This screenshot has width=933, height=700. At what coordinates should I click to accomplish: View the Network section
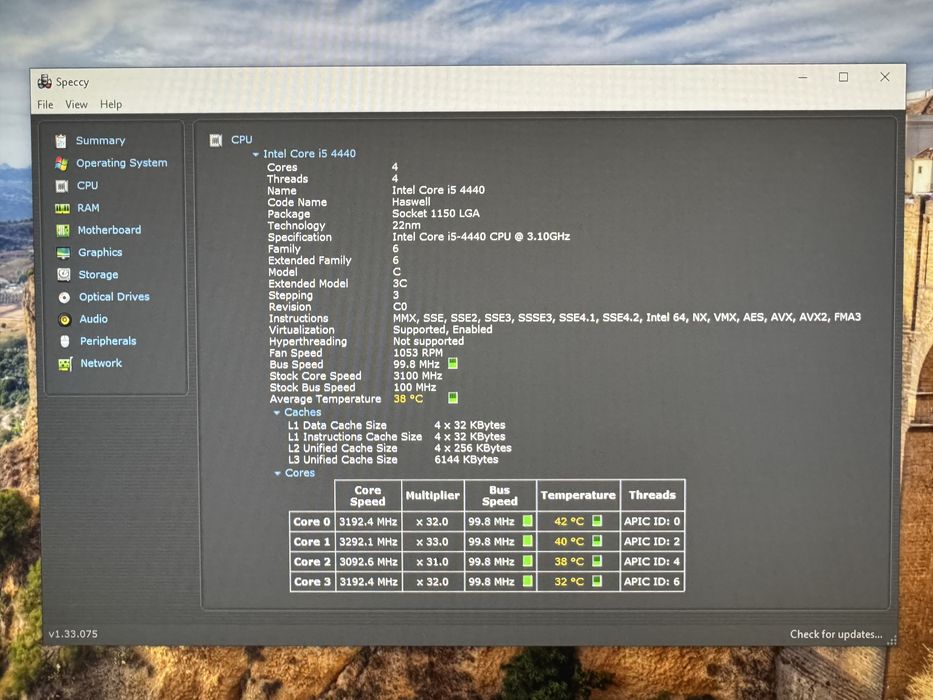tap(101, 363)
